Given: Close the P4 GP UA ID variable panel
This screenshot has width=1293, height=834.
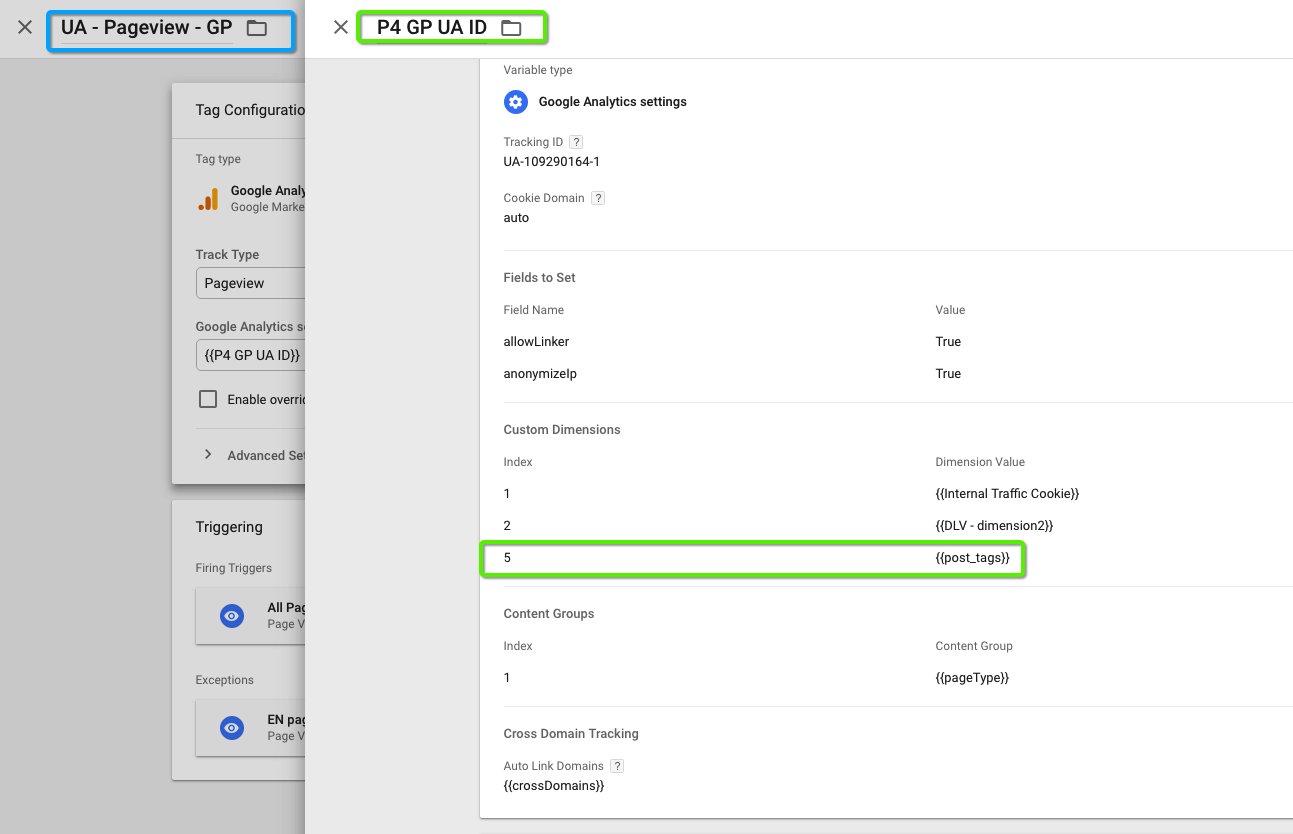Looking at the screenshot, I should [x=341, y=27].
